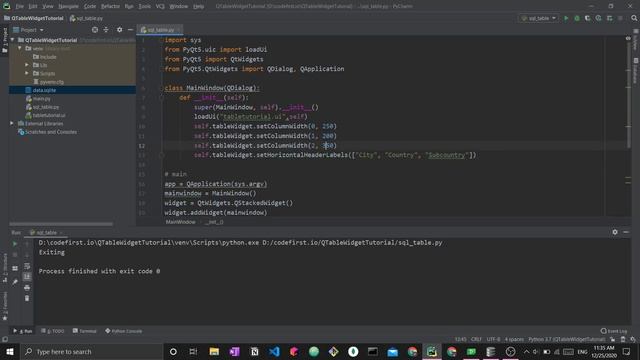The width and height of the screenshot is (640, 360).
Task: Print the Run console output
Action: [x=27, y=288]
